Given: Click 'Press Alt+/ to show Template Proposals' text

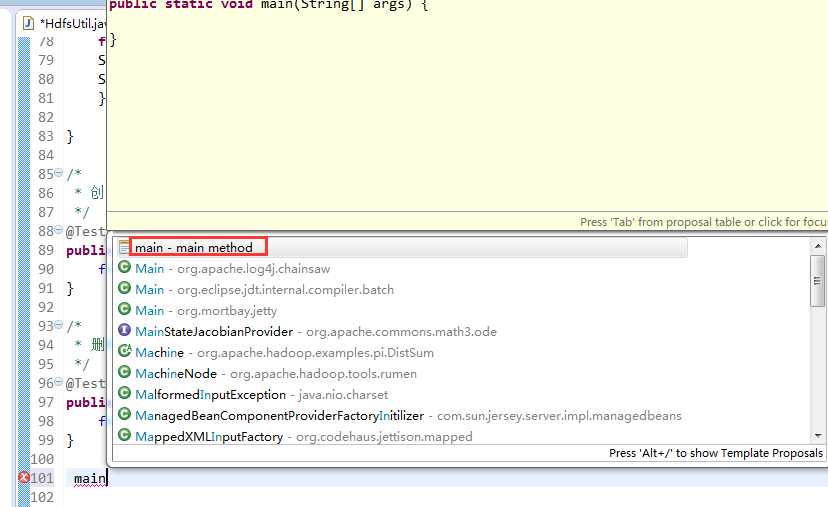Looking at the screenshot, I should (716, 453).
